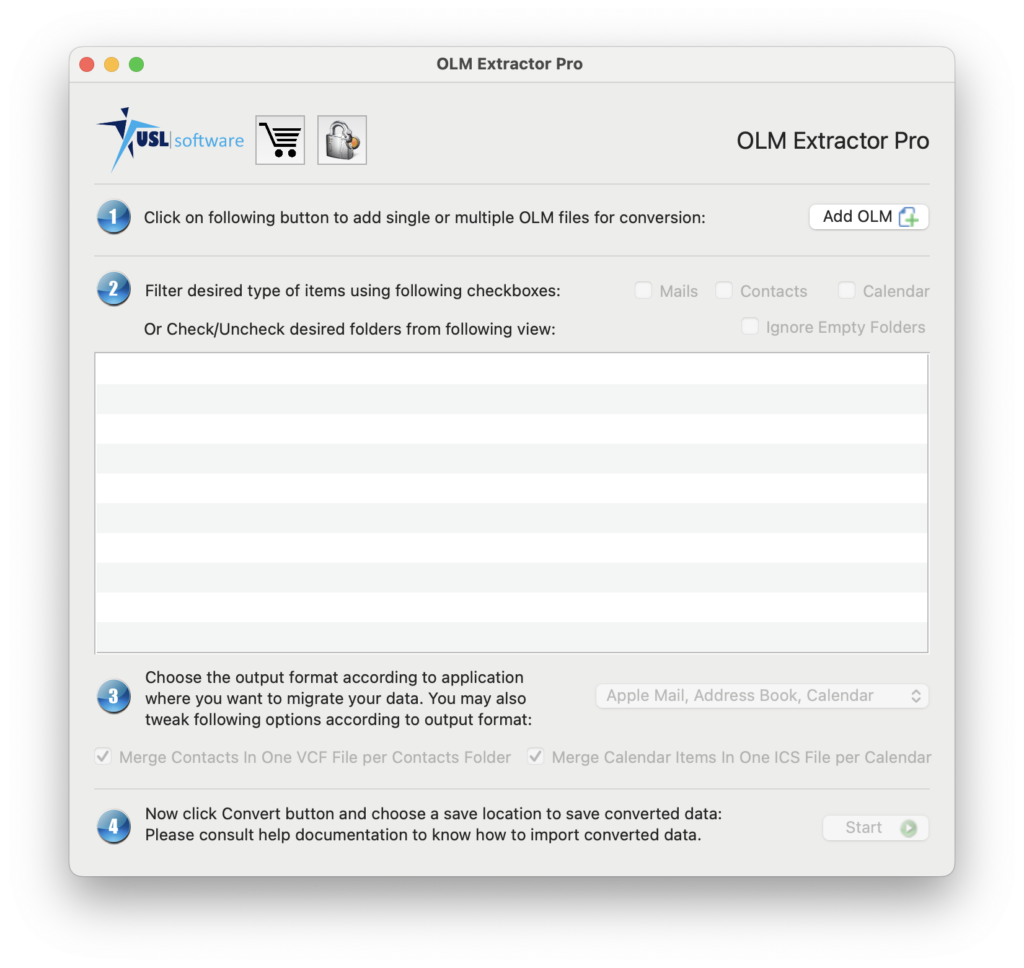The width and height of the screenshot is (1024, 968).
Task: Click the step 4 number badge
Action: pyautogui.click(x=114, y=827)
